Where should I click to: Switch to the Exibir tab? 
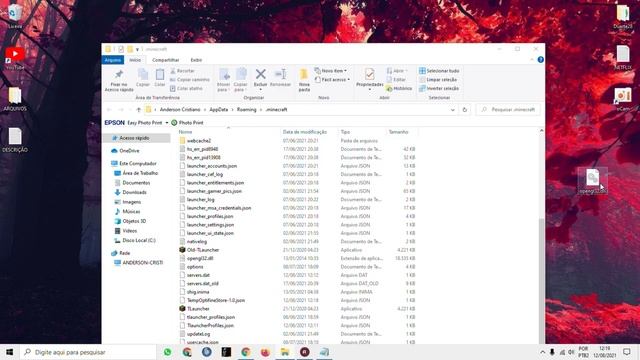tap(196, 60)
